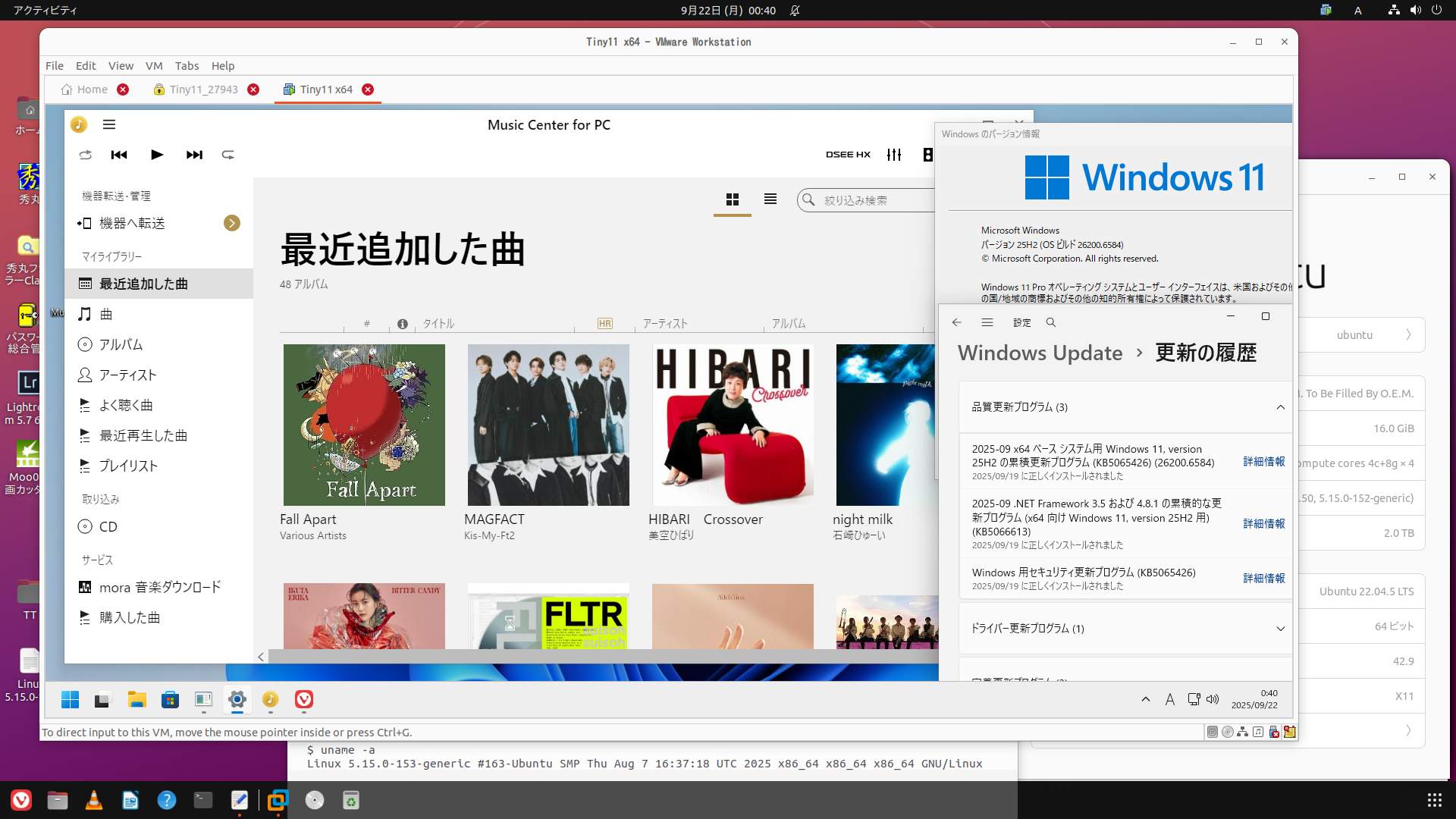Toggle DSEE HX sound enhancement
The width and height of the screenshot is (1456, 819).
(x=848, y=155)
